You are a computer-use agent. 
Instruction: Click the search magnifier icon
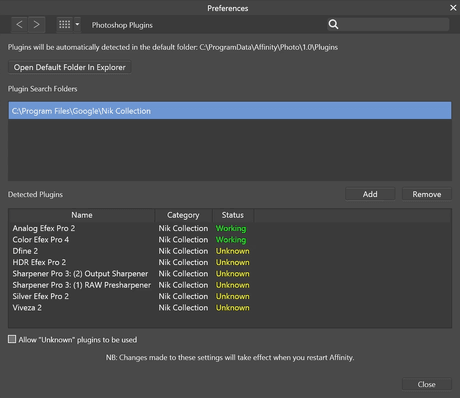coord(333,24)
